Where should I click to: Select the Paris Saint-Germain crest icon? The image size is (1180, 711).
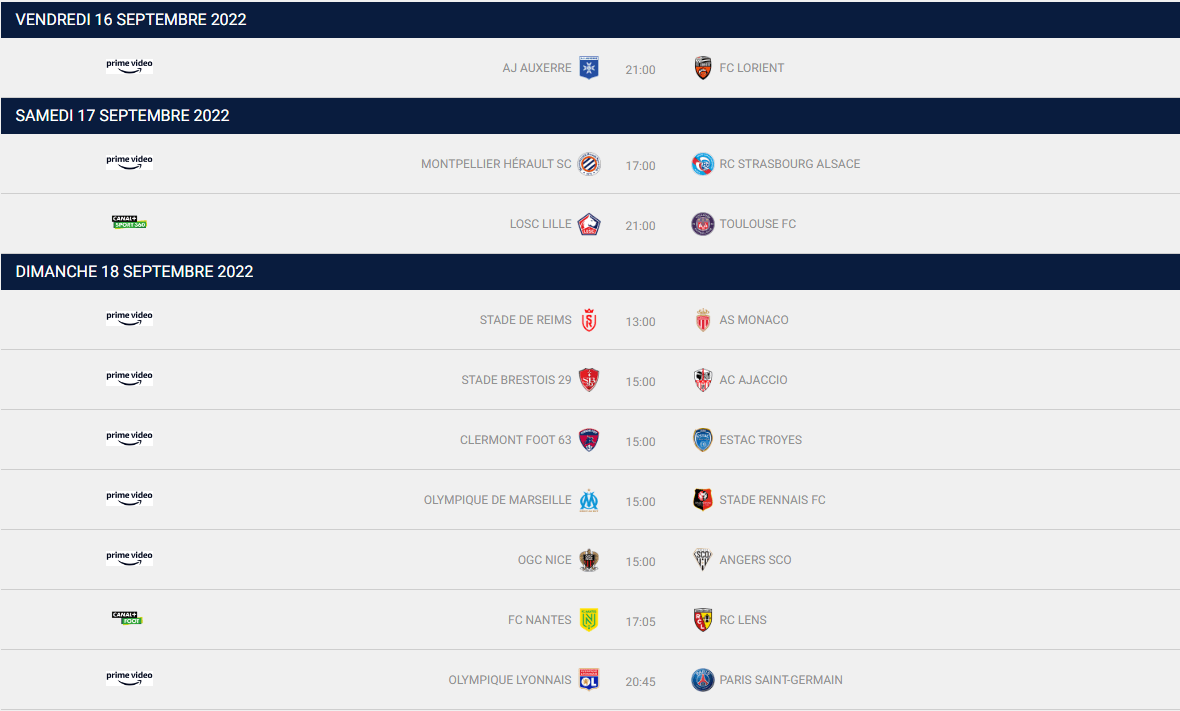703,680
